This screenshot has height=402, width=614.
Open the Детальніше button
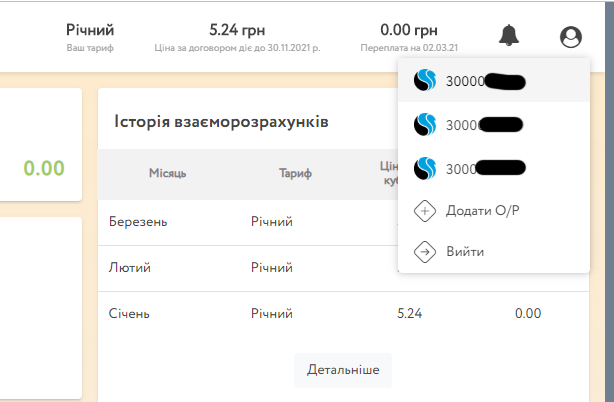click(343, 370)
